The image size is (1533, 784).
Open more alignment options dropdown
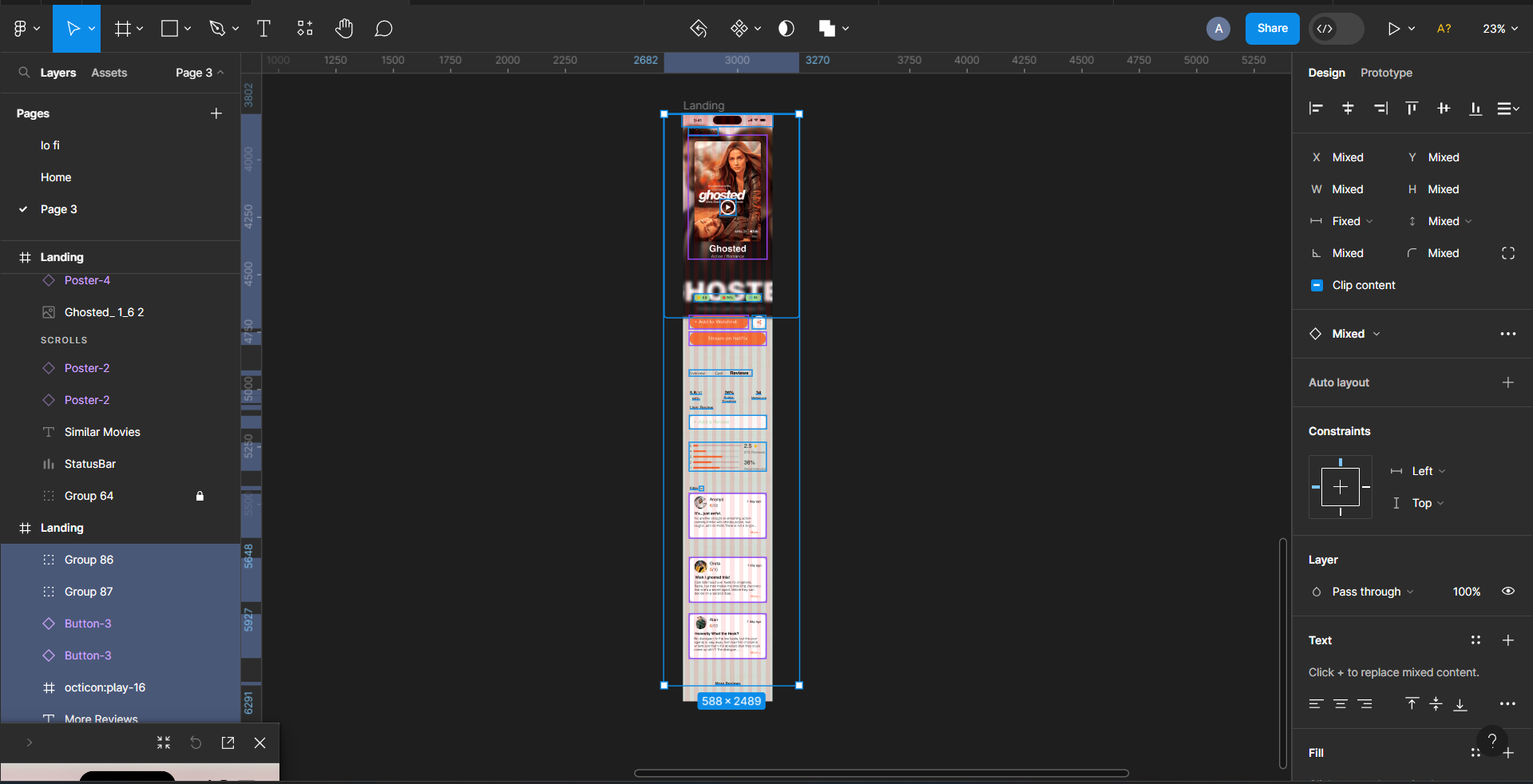click(1508, 109)
